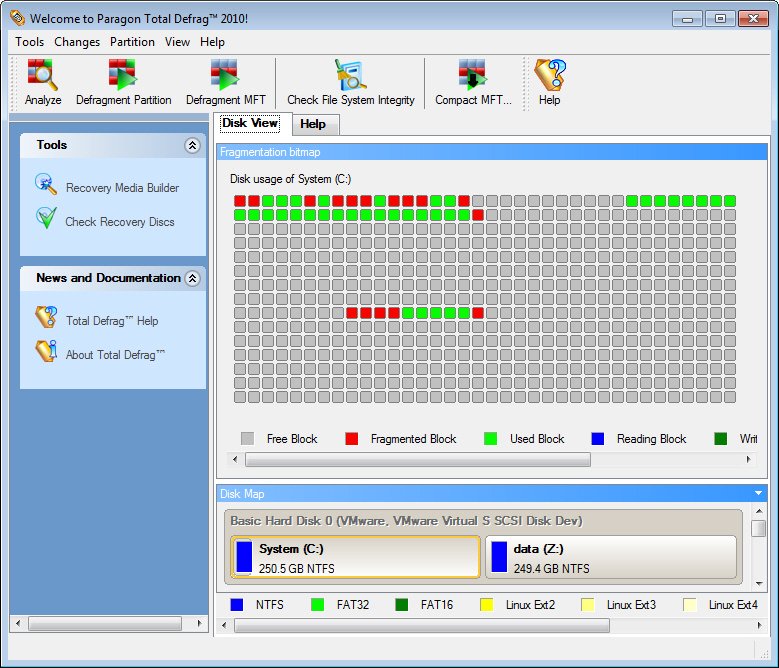The image size is (779, 668).
Task: Collapse News and Documentation panel
Action: pyautogui.click(x=193, y=279)
